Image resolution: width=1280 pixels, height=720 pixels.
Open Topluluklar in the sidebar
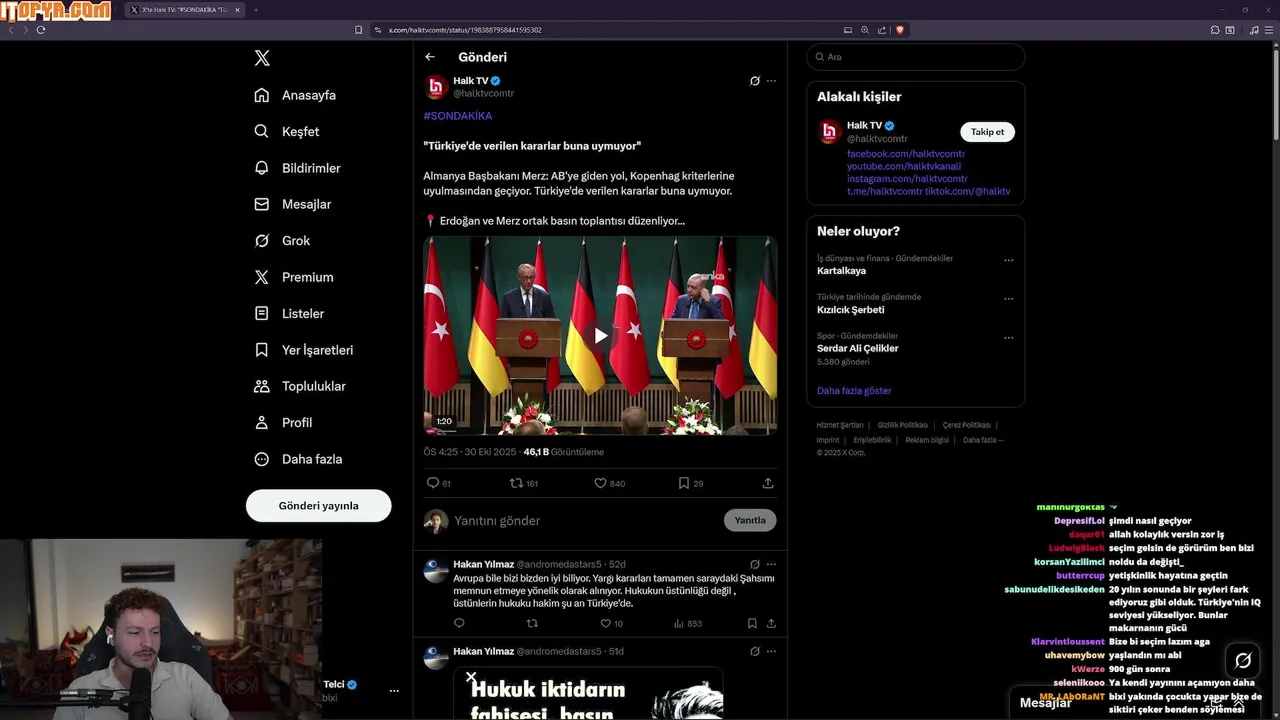point(300,386)
